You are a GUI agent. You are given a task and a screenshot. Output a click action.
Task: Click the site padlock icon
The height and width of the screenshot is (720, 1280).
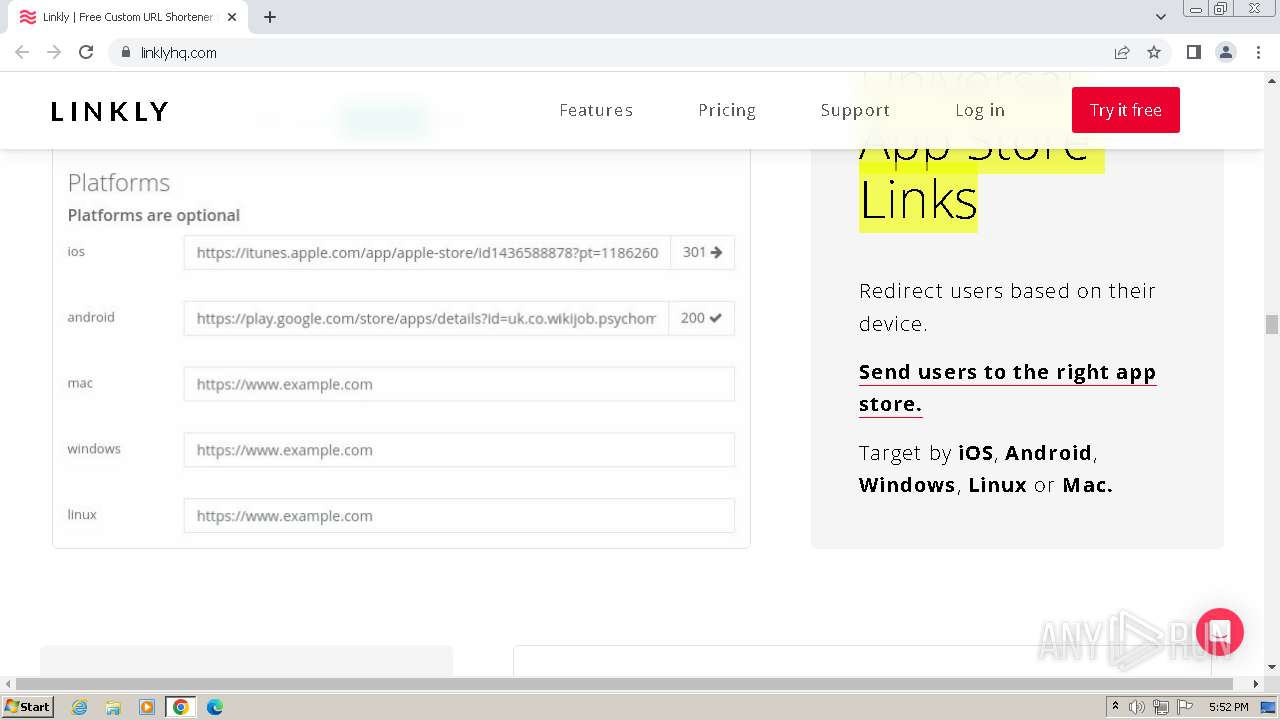coord(125,52)
